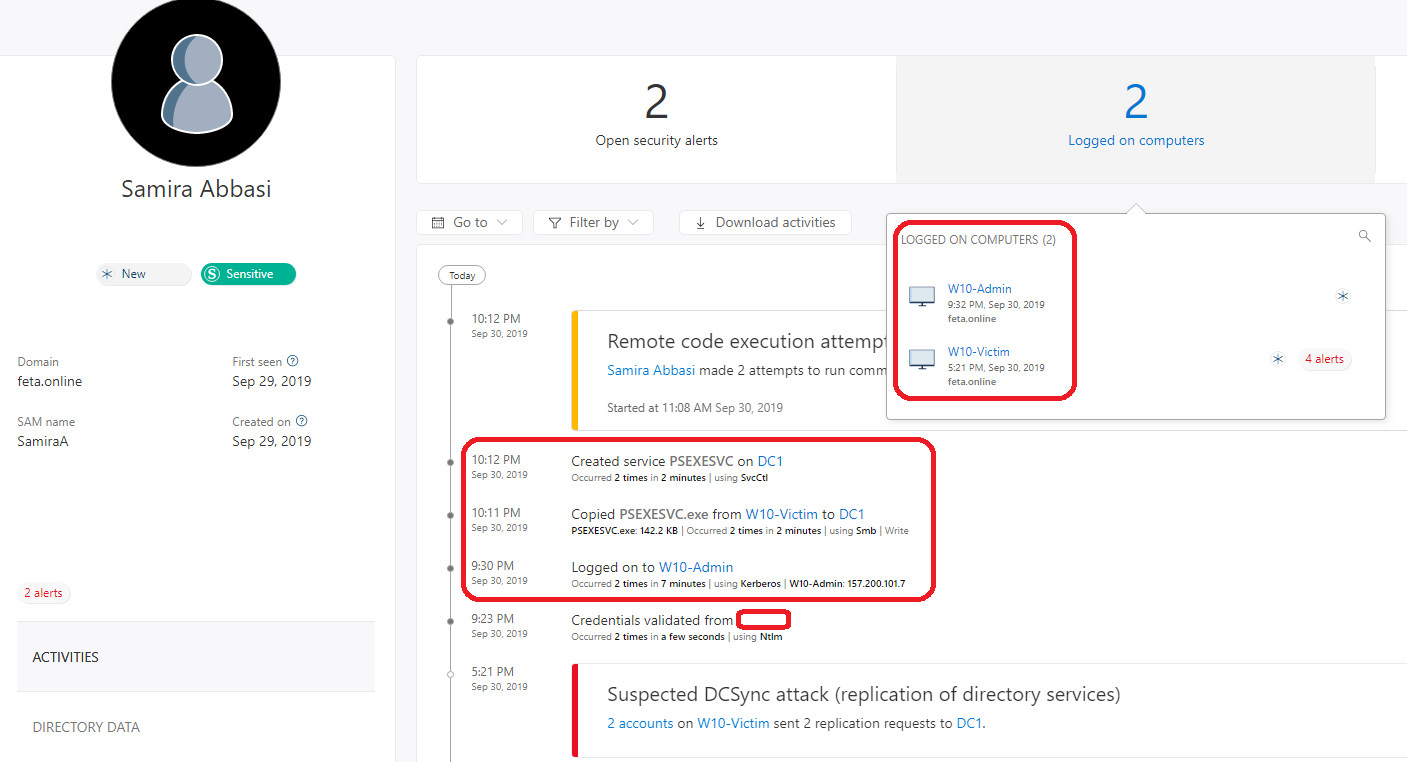Click the W10-Admin computer icon
1407x762 pixels.
921,296
